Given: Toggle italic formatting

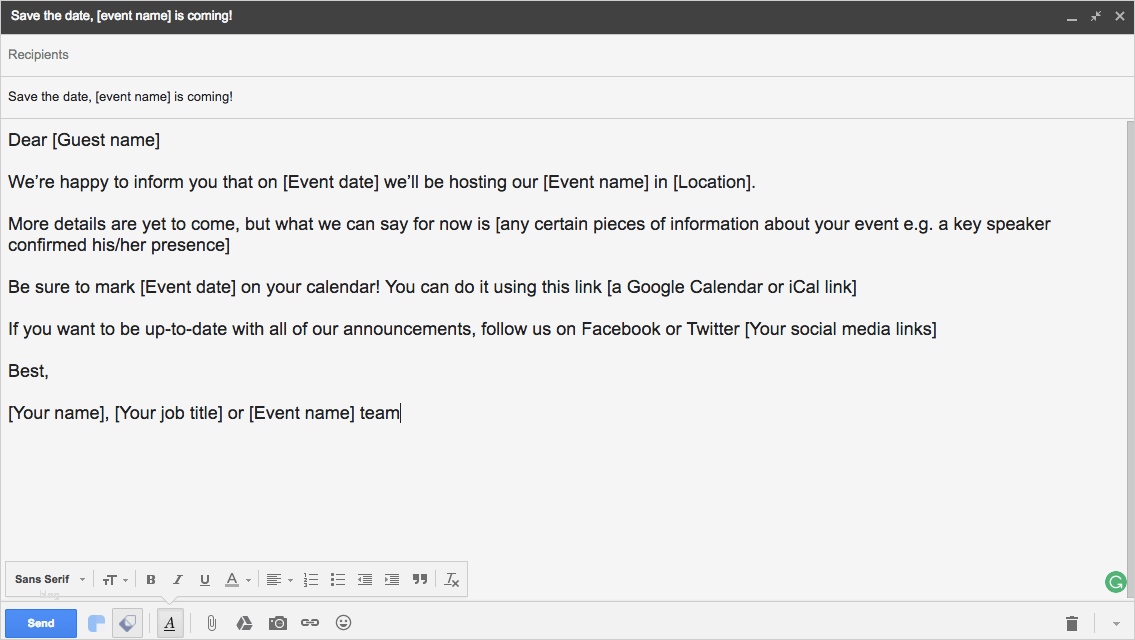Looking at the screenshot, I should pos(178,580).
